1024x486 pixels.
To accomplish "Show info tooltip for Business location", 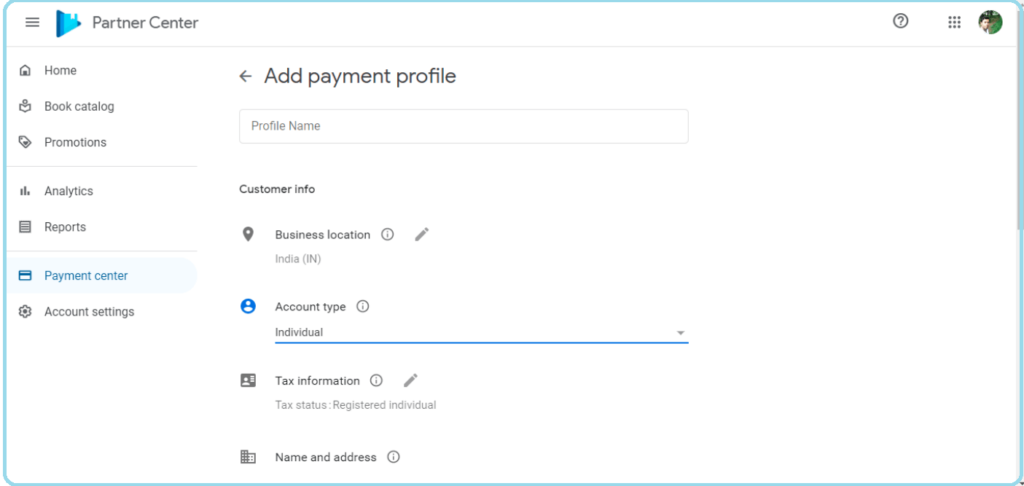I will tap(387, 235).
